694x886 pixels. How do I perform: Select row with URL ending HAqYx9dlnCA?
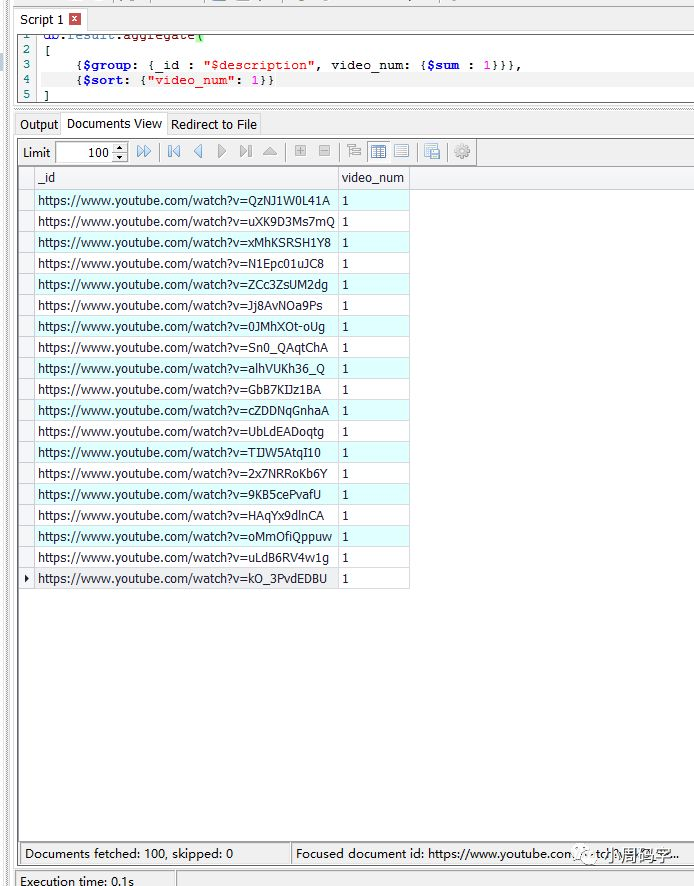tap(186, 515)
